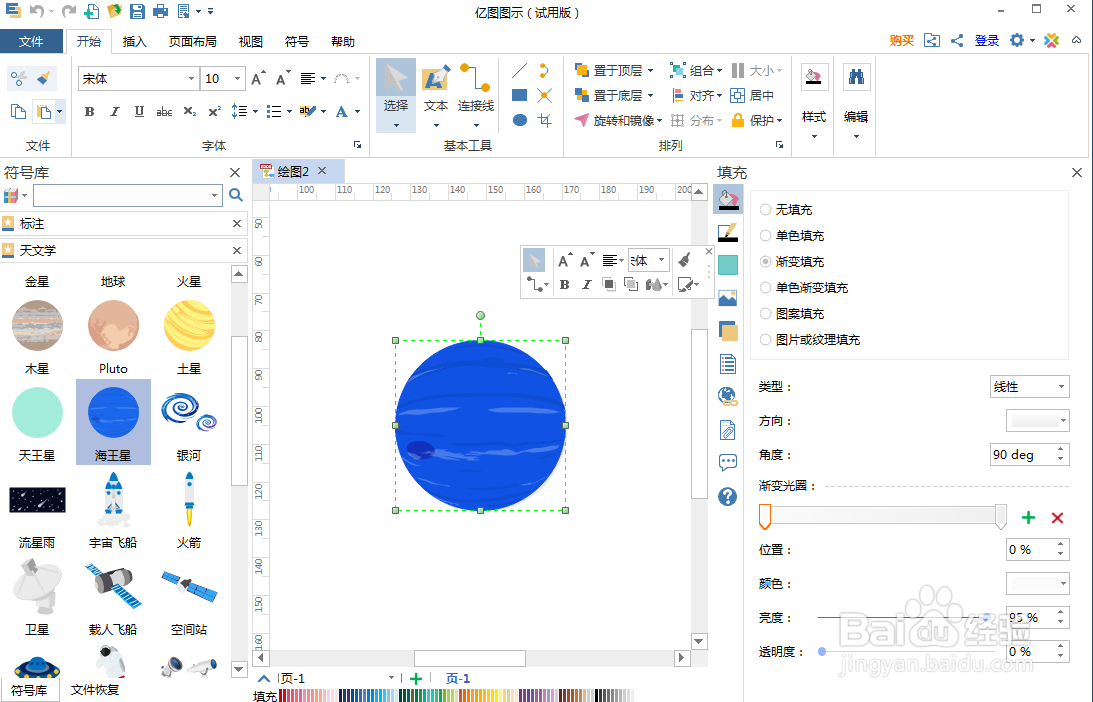Add a gradient stop with green plus
Viewport: 1093px width, 702px height.
1028,517
